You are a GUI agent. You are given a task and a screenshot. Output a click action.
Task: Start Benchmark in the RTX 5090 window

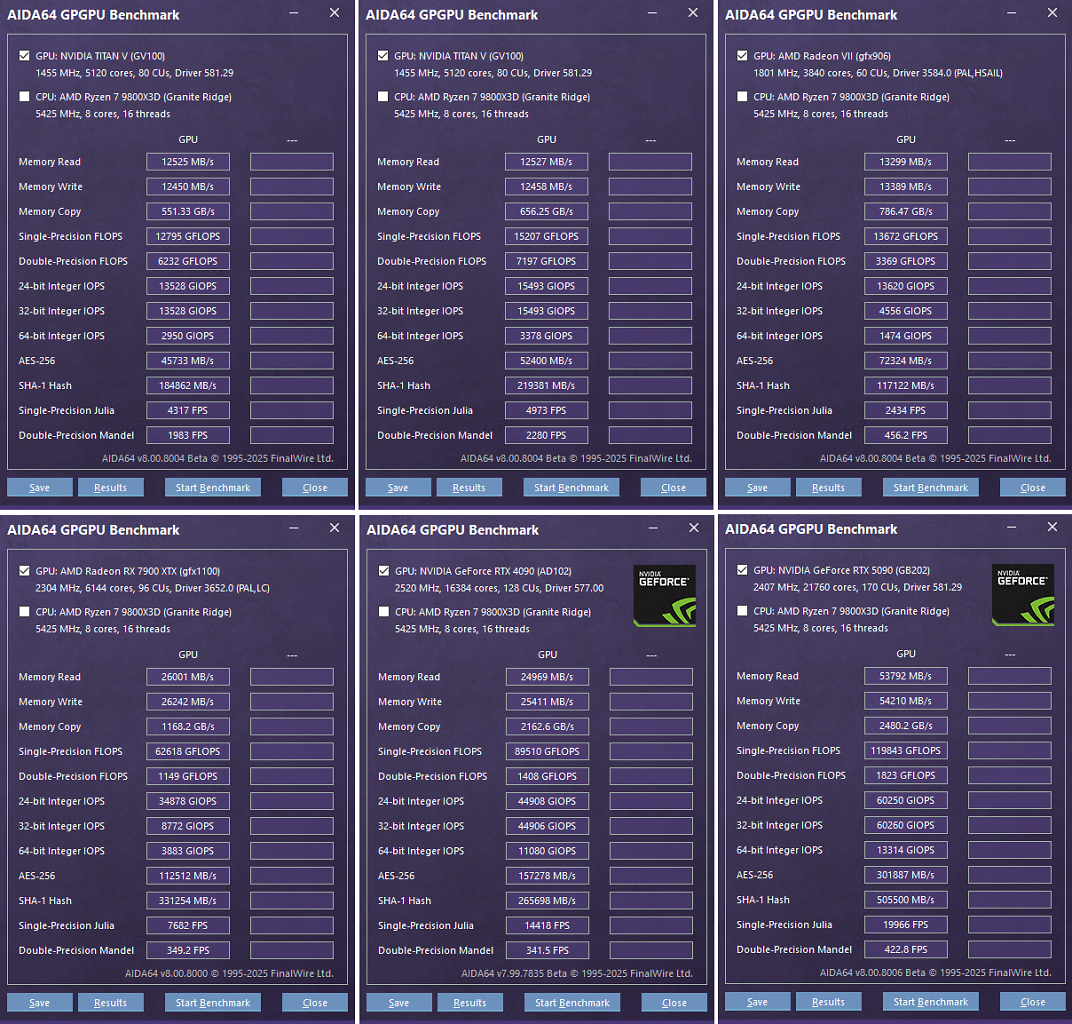click(930, 1002)
